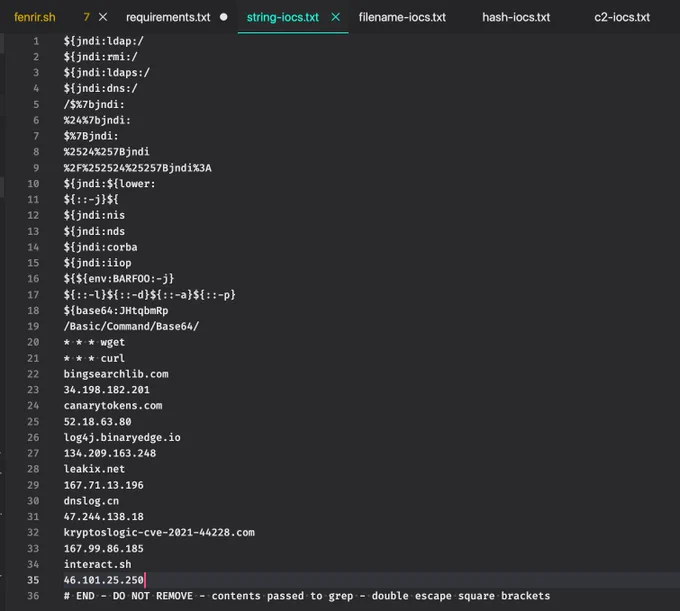This screenshot has width=680, height=611.
Task: Click the '* * * curl' line
Action: click(x=94, y=358)
